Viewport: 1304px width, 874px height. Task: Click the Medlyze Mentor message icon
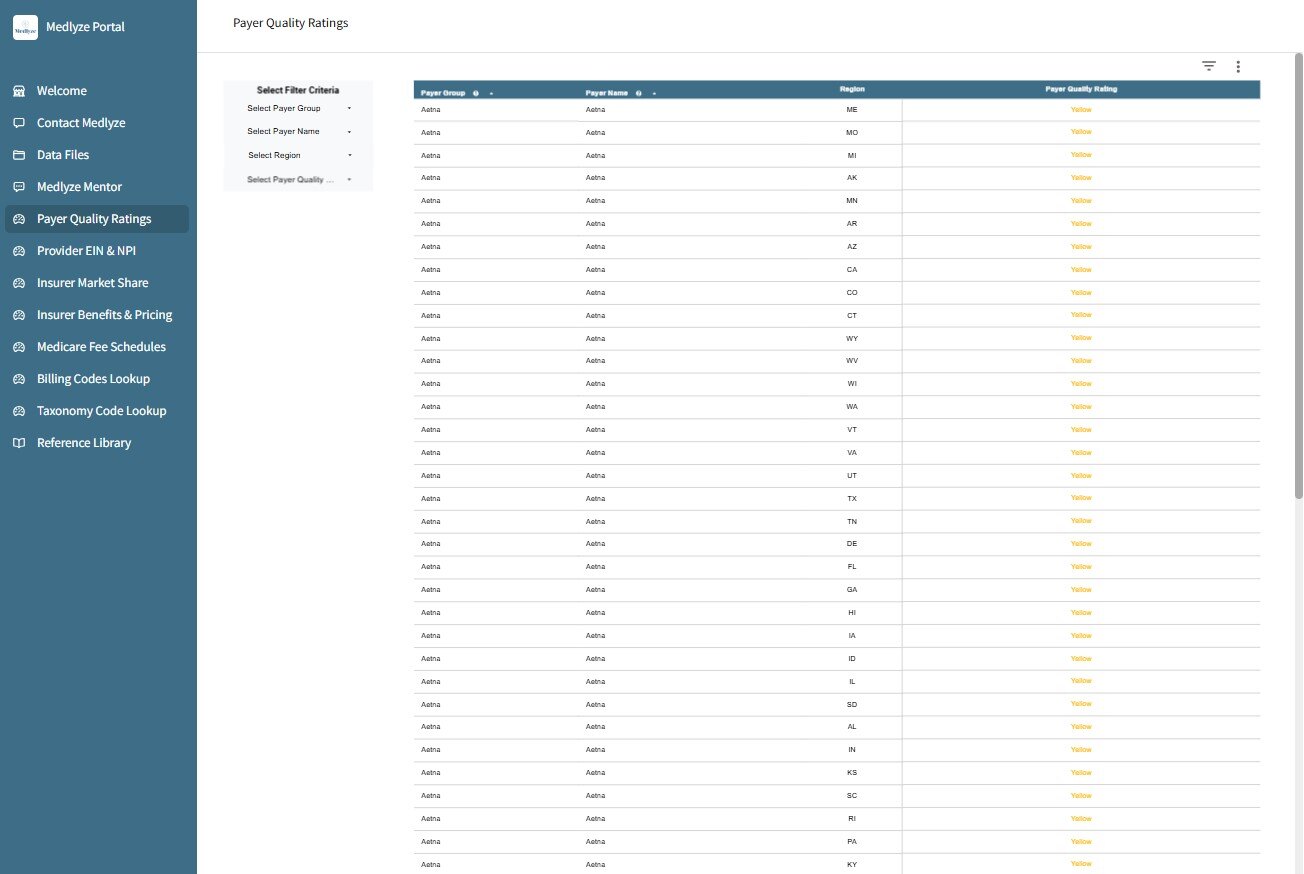[x=19, y=187]
